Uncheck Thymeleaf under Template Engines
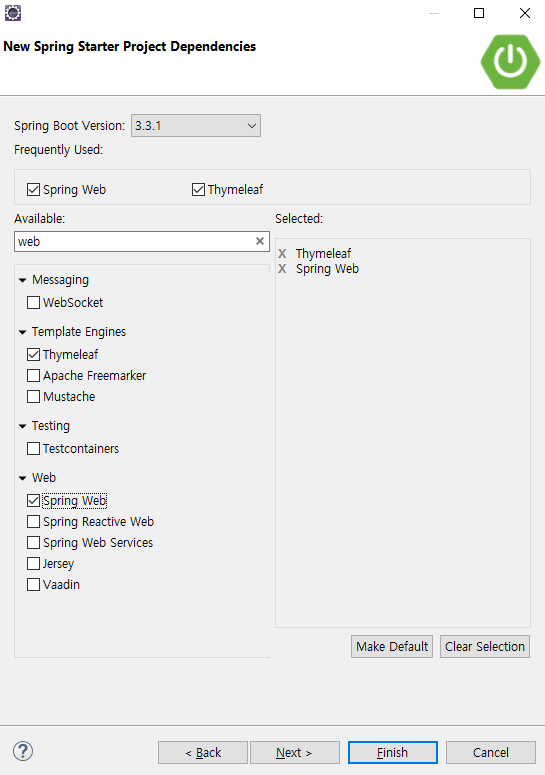545x775 pixels. pyautogui.click(x=33, y=354)
